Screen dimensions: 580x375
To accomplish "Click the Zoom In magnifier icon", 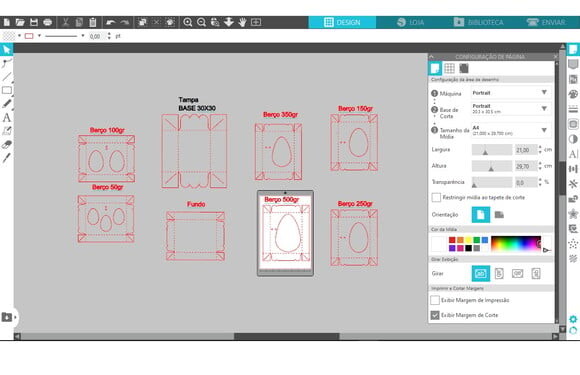I will pyautogui.click(x=188, y=22).
